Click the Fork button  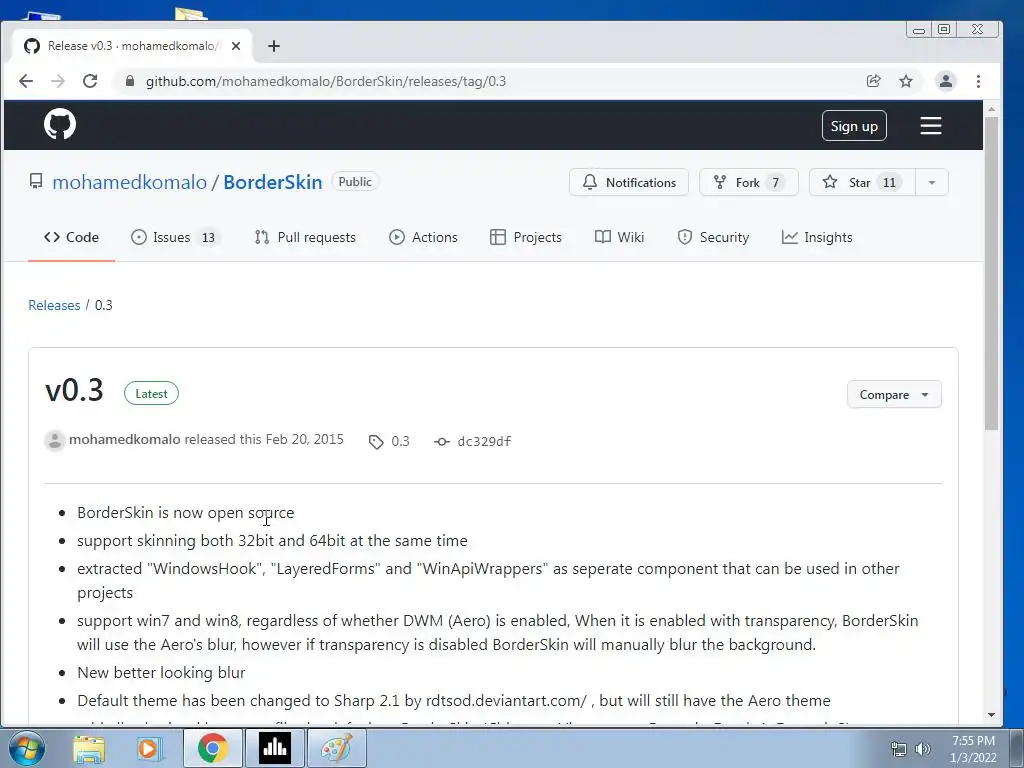[x=748, y=182]
